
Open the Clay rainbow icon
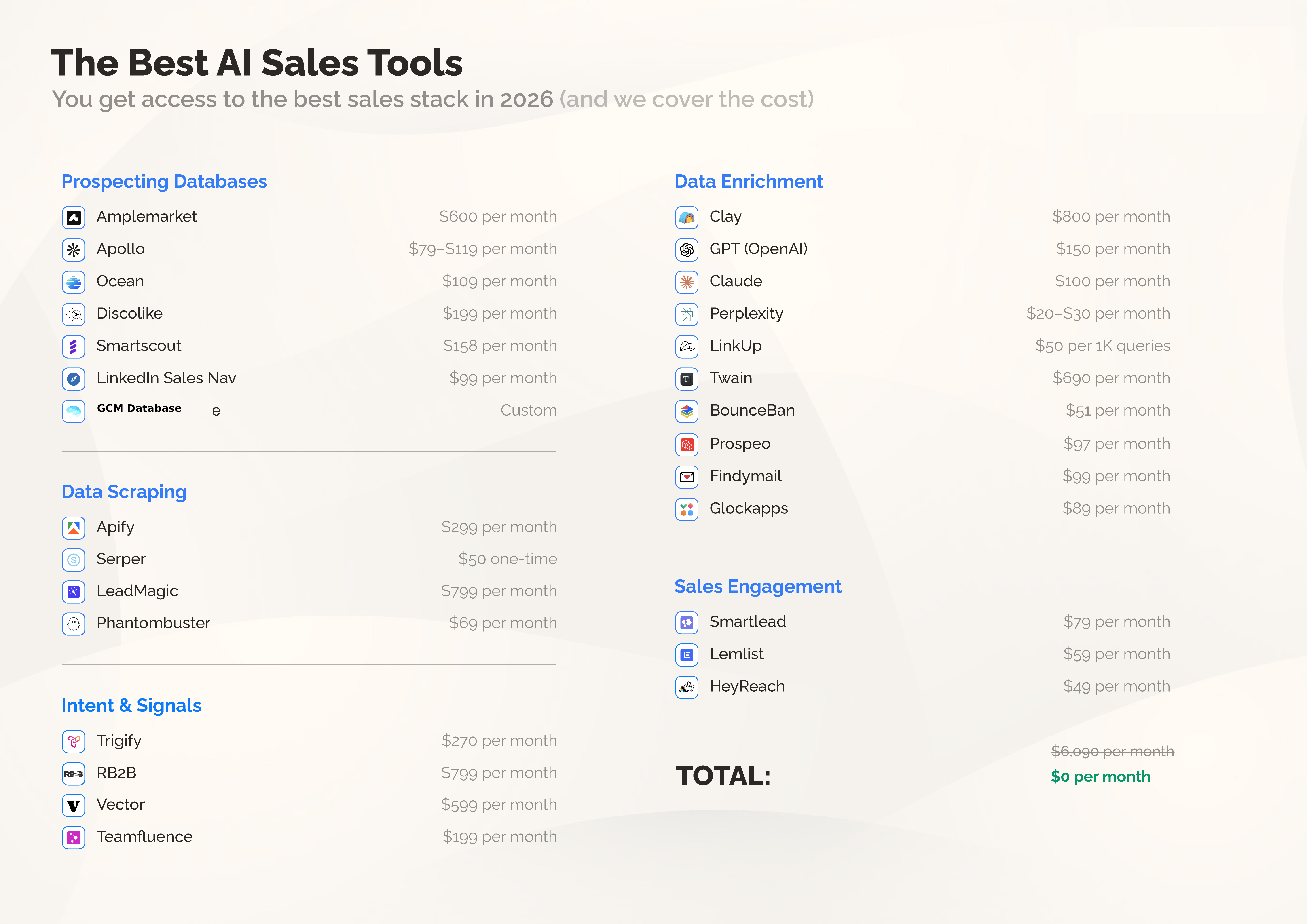click(x=687, y=217)
